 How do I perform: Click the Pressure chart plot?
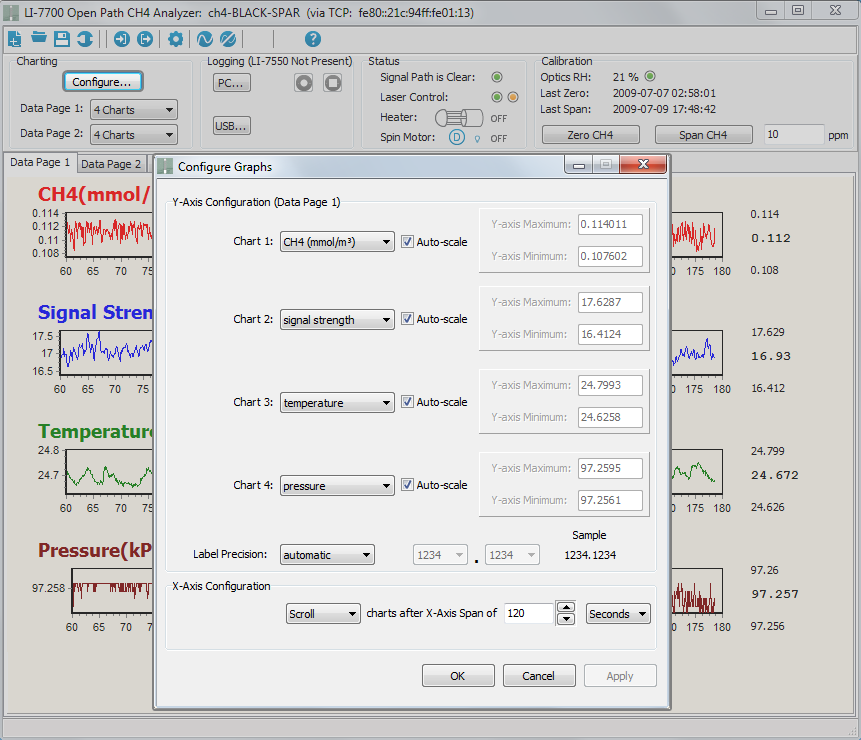point(112,591)
